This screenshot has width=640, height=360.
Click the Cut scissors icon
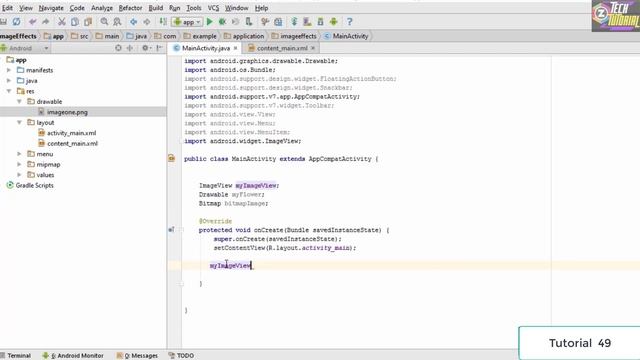coord(62,22)
